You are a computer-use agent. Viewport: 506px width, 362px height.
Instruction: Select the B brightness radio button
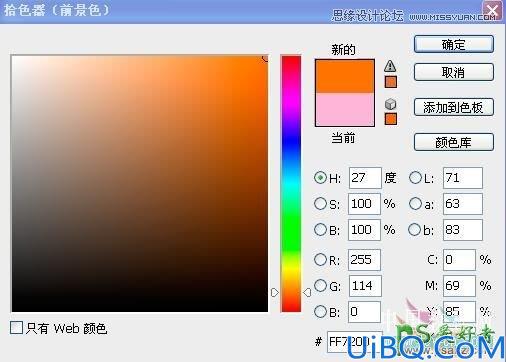tap(320, 229)
